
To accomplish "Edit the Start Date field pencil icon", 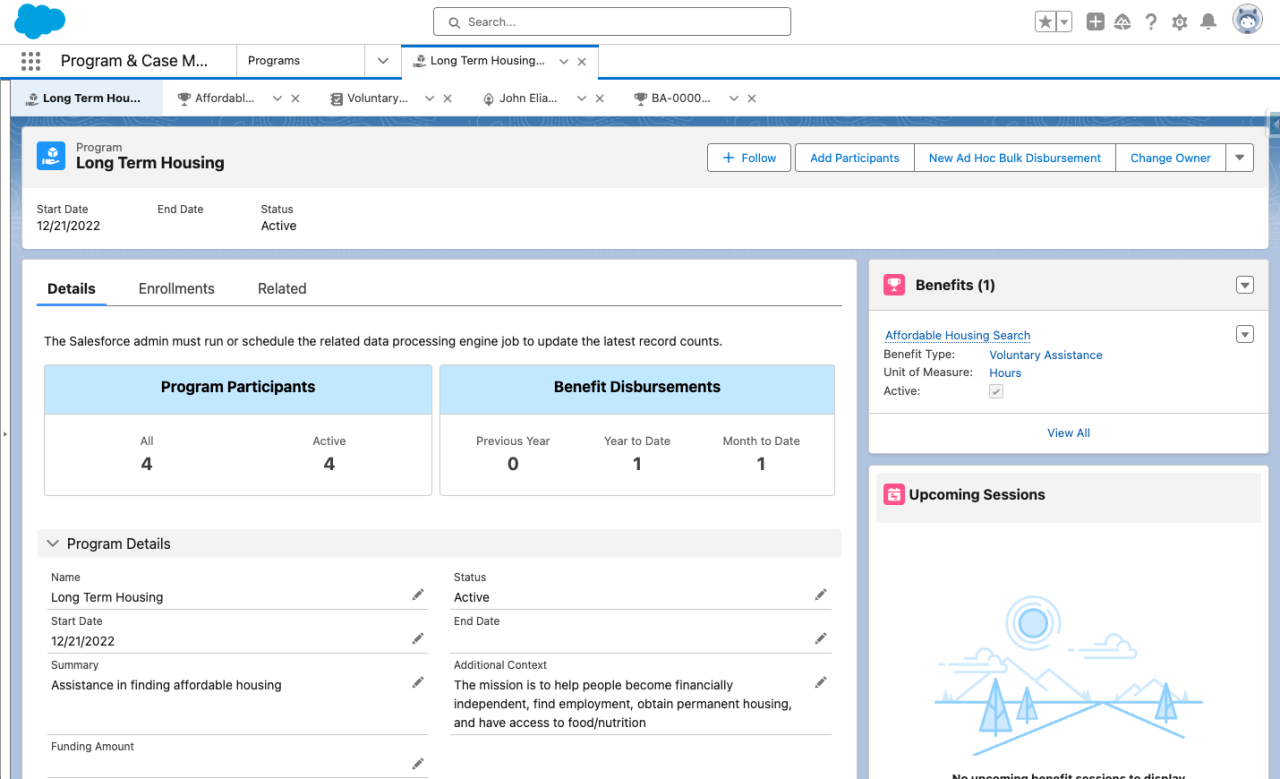I will coord(418,639).
